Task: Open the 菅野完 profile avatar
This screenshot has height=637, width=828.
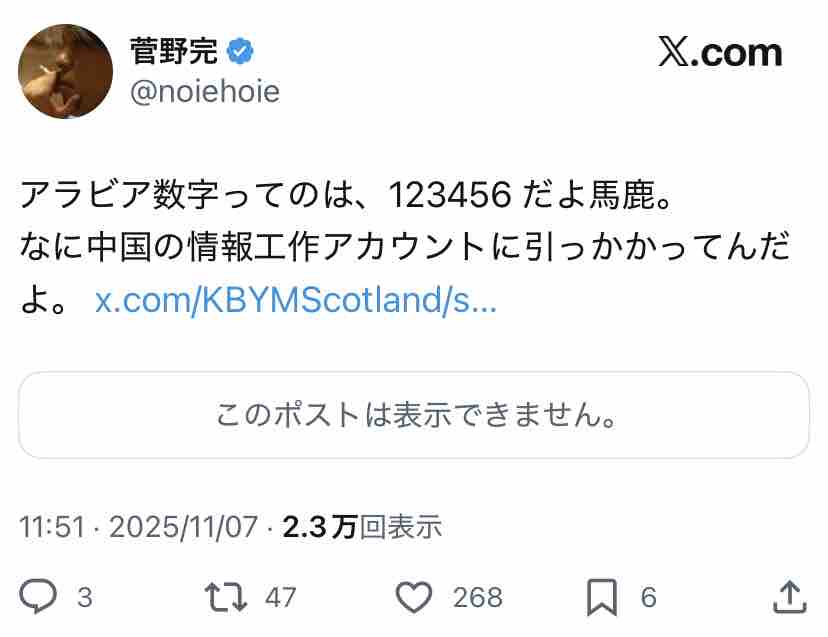Action: click(x=65, y=71)
